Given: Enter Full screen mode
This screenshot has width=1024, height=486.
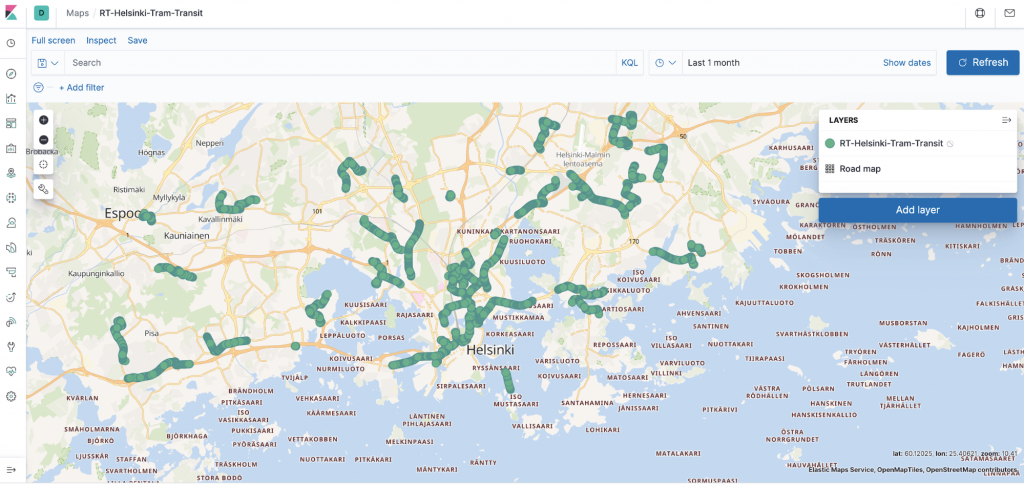Looking at the screenshot, I should 53,40.
